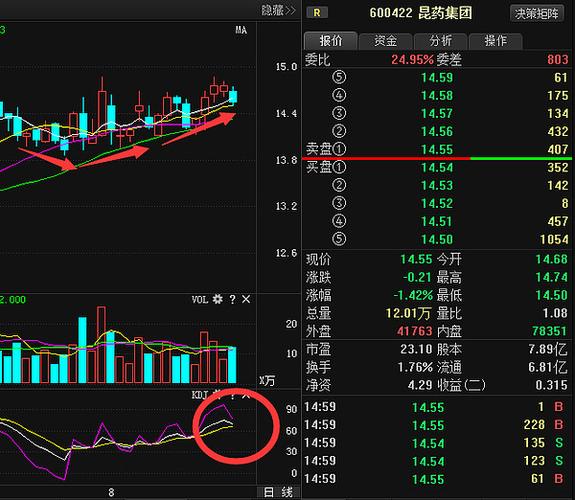Click the 卖盘① sell level marker
Image resolution: width=575 pixels, height=500 pixels.
coord(326,149)
